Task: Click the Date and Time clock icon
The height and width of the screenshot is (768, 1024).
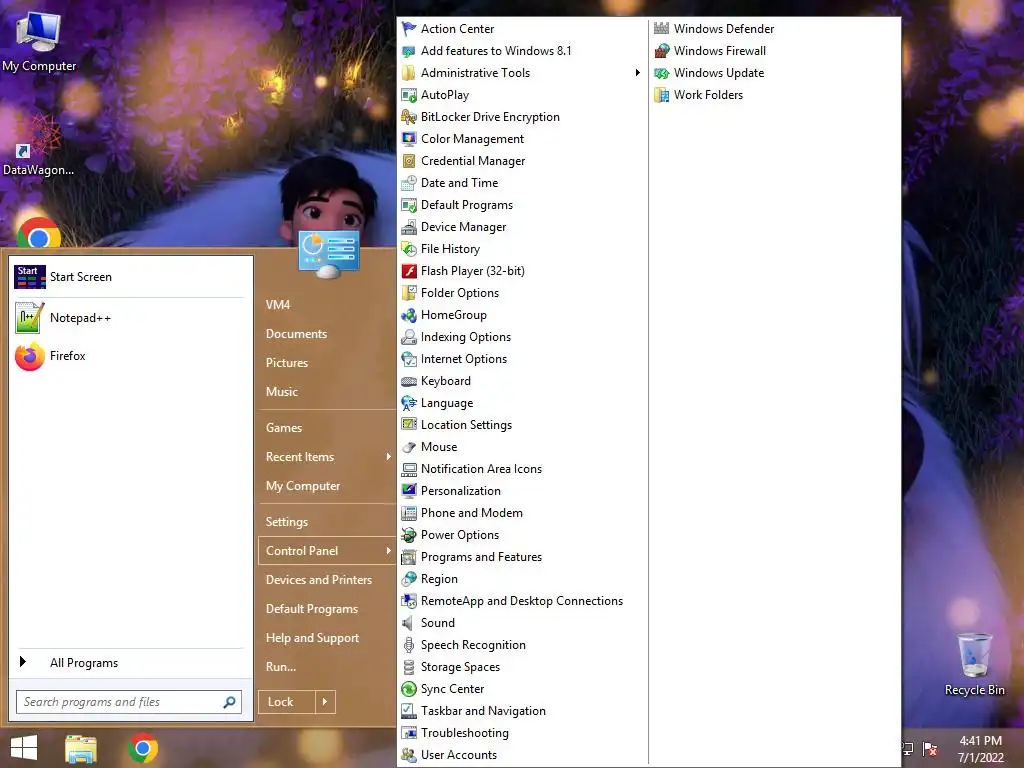Action: pyautogui.click(x=409, y=183)
